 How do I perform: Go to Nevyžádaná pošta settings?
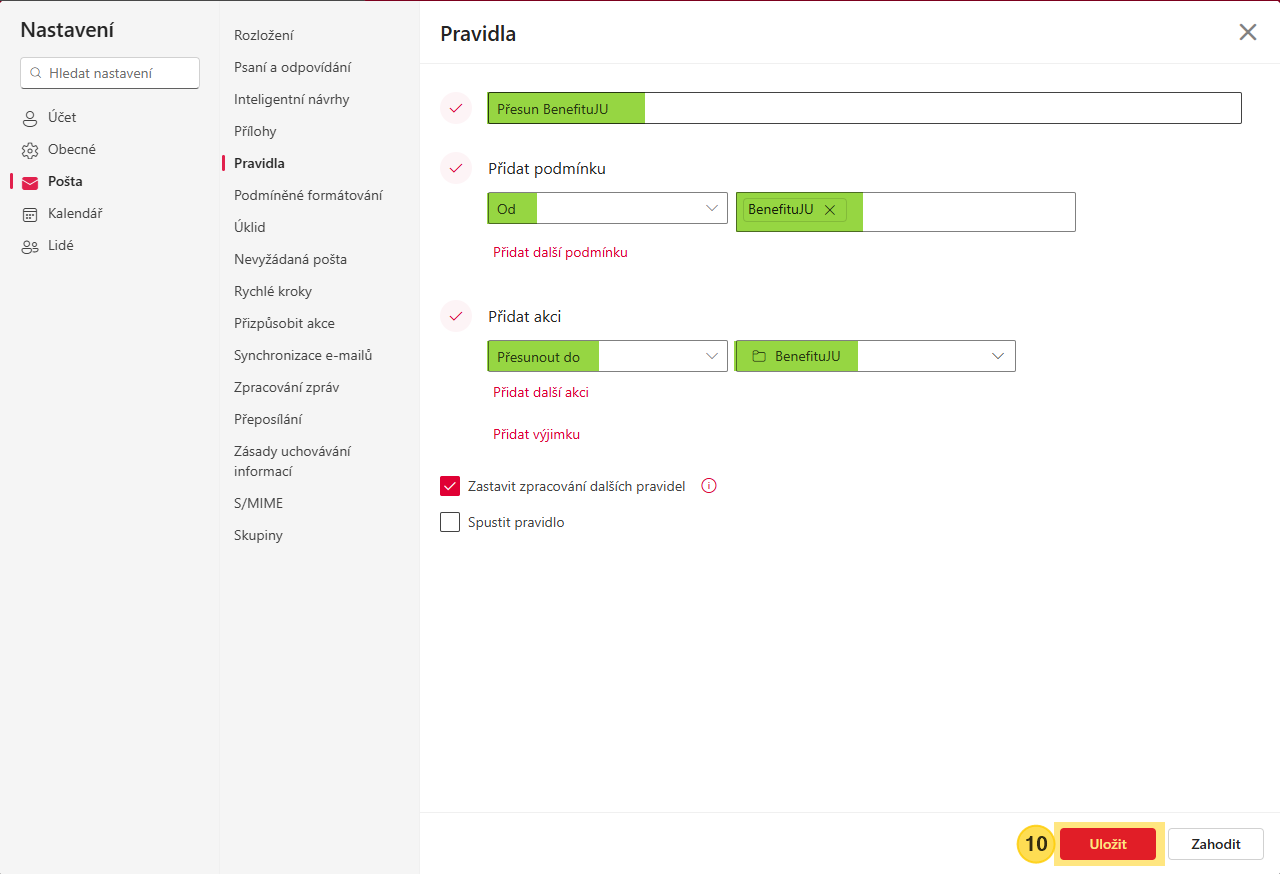pyautogui.click(x=290, y=259)
